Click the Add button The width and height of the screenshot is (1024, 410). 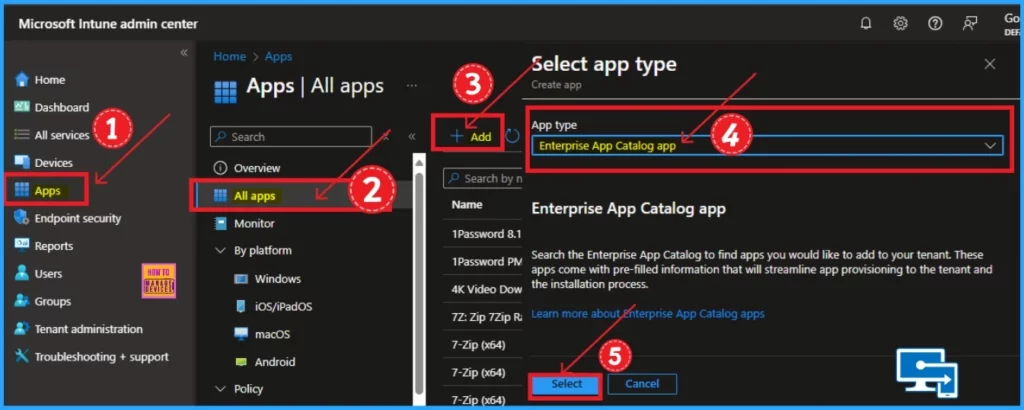(471, 136)
